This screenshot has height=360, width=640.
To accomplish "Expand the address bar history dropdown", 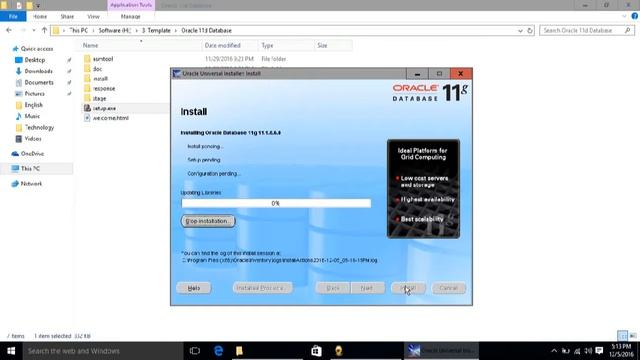I will [520, 31].
